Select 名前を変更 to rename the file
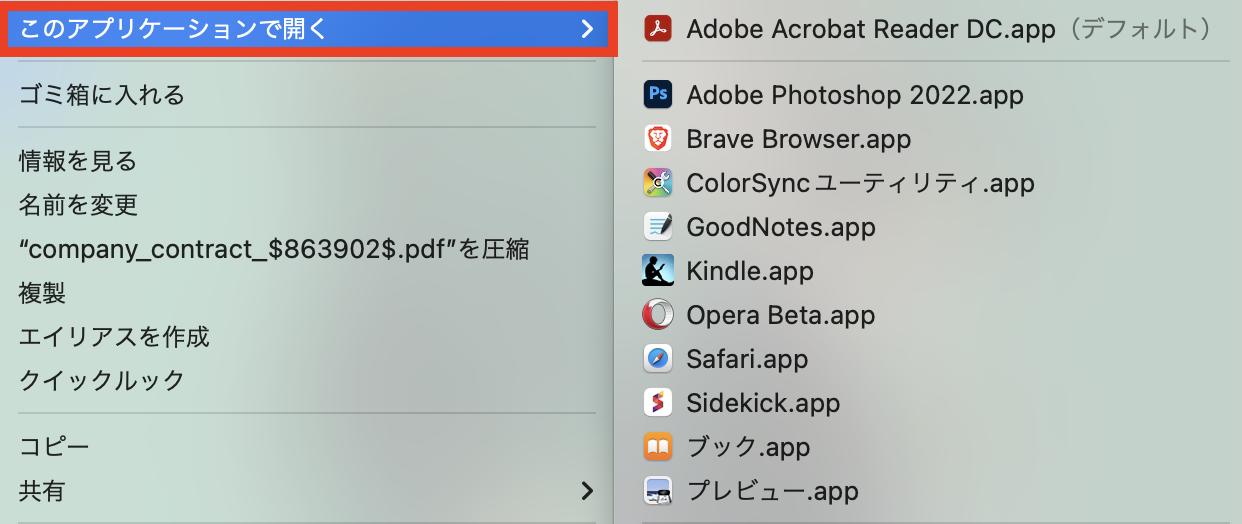This screenshot has height=524, width=1242. [x=78, y=205]
